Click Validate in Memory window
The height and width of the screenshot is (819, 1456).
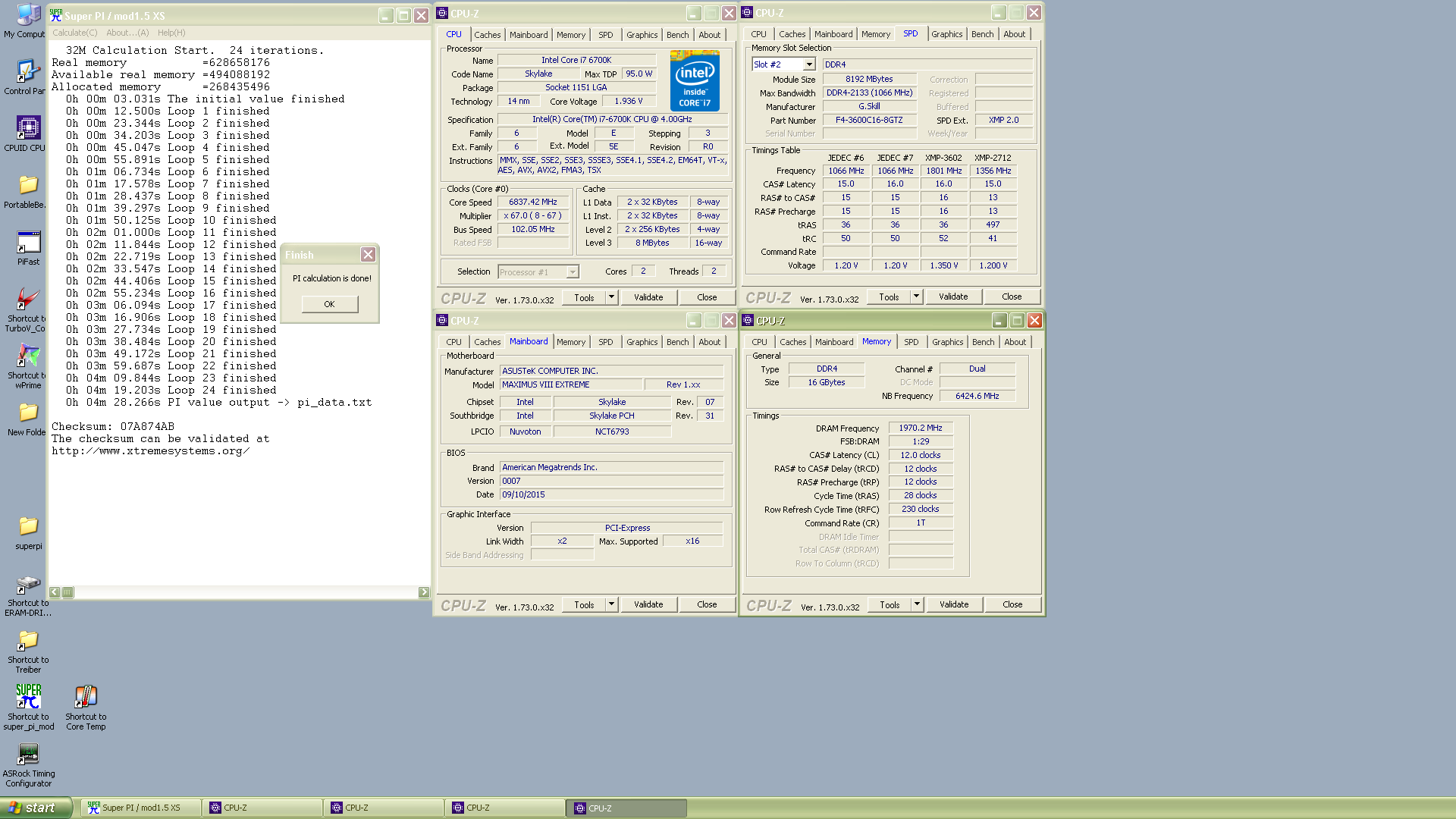coord(954,604)
